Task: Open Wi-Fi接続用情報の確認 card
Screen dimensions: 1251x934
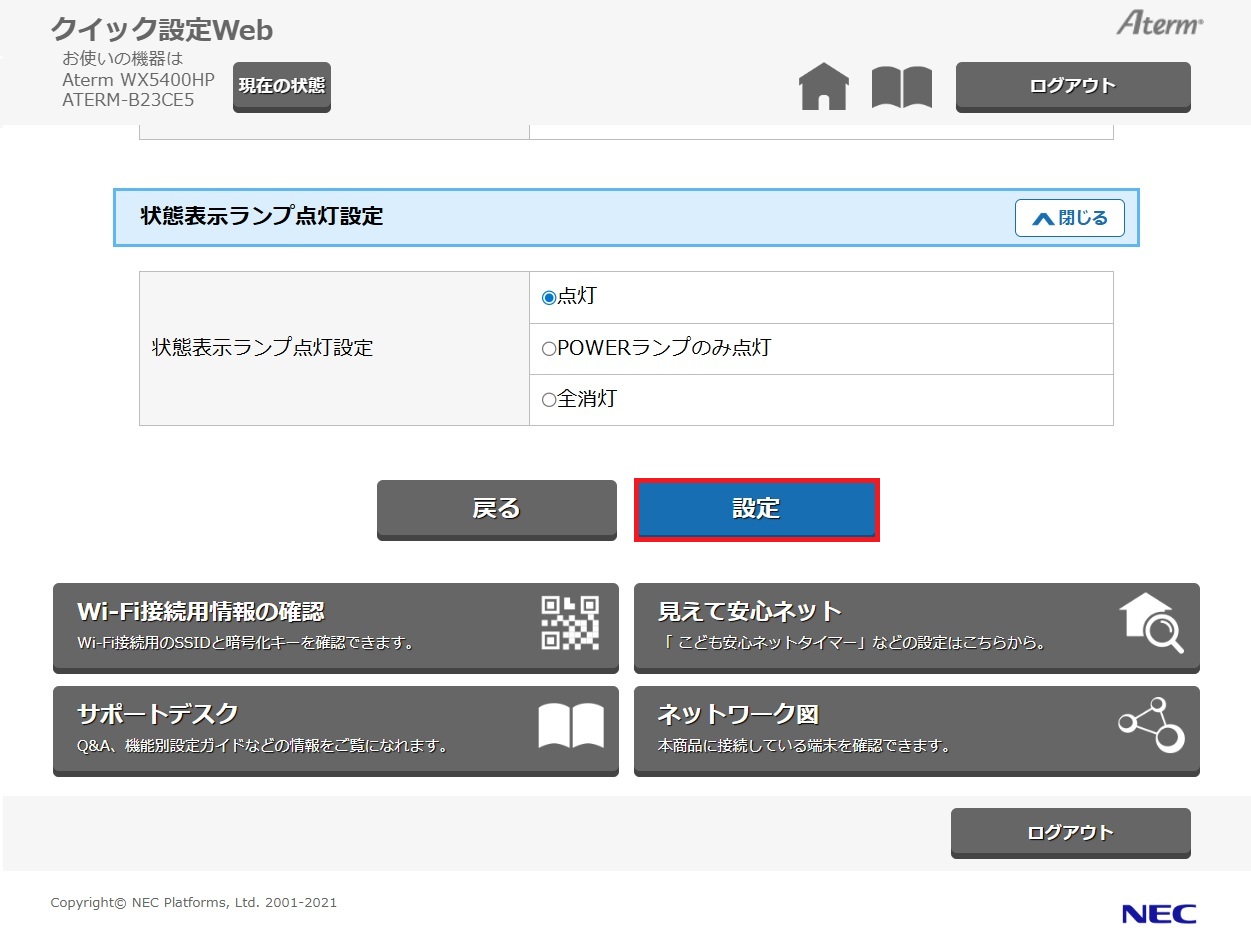Action: 336,628
